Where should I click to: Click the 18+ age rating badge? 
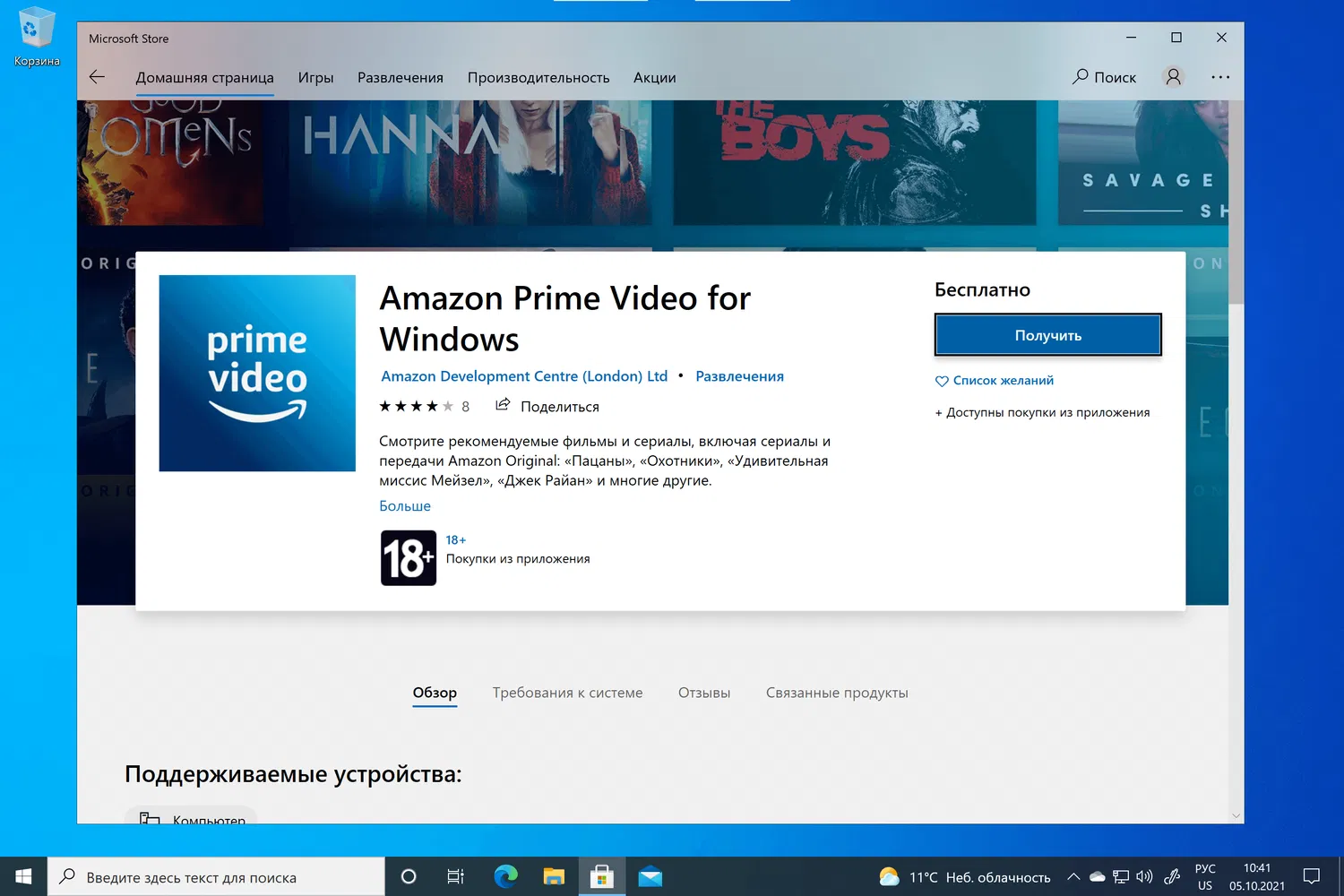pyautogui.click(x=409, y=557)
